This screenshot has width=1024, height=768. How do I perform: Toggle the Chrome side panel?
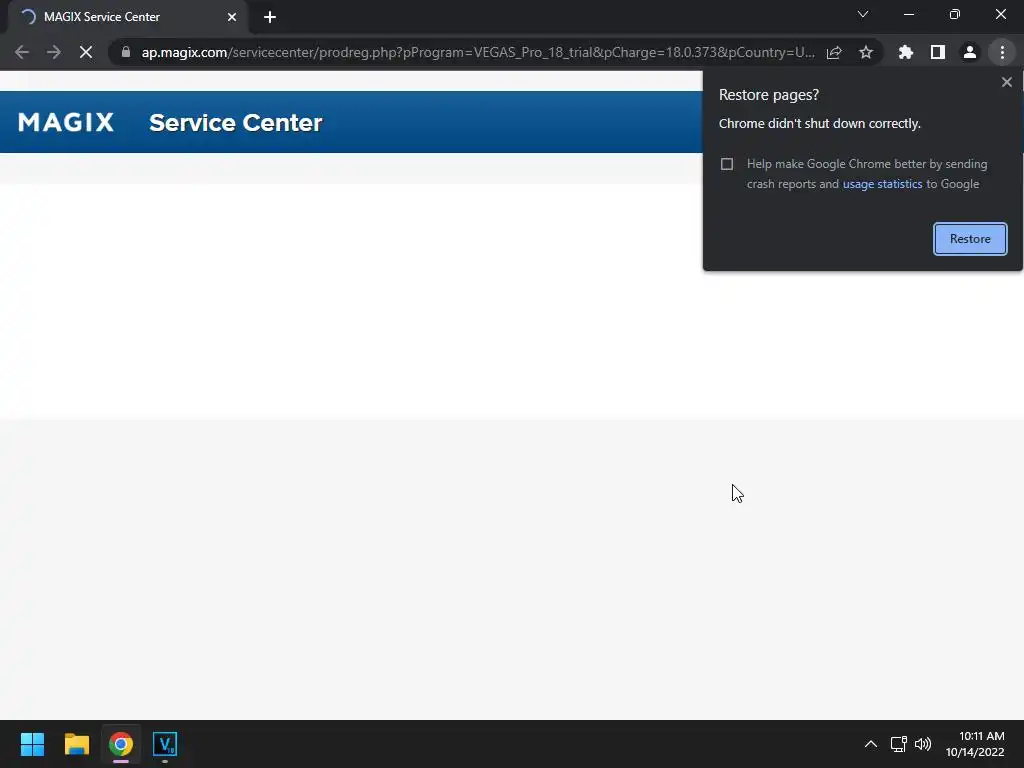(938, 52)
